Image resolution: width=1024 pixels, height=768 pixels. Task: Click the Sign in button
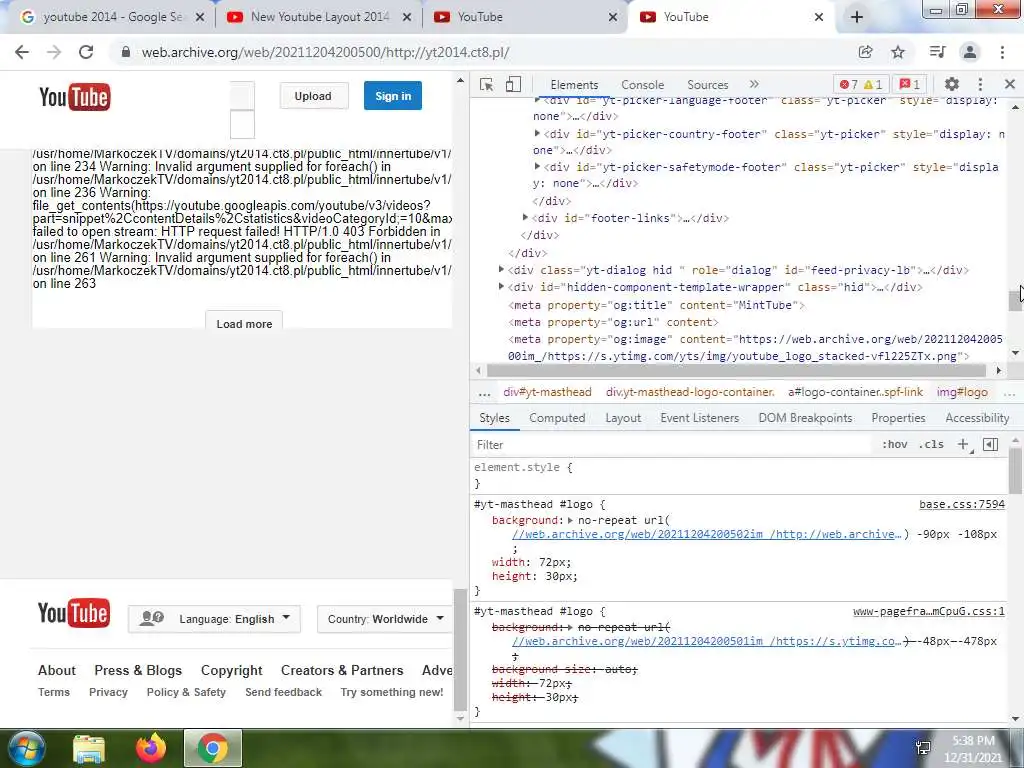[392, 96]
